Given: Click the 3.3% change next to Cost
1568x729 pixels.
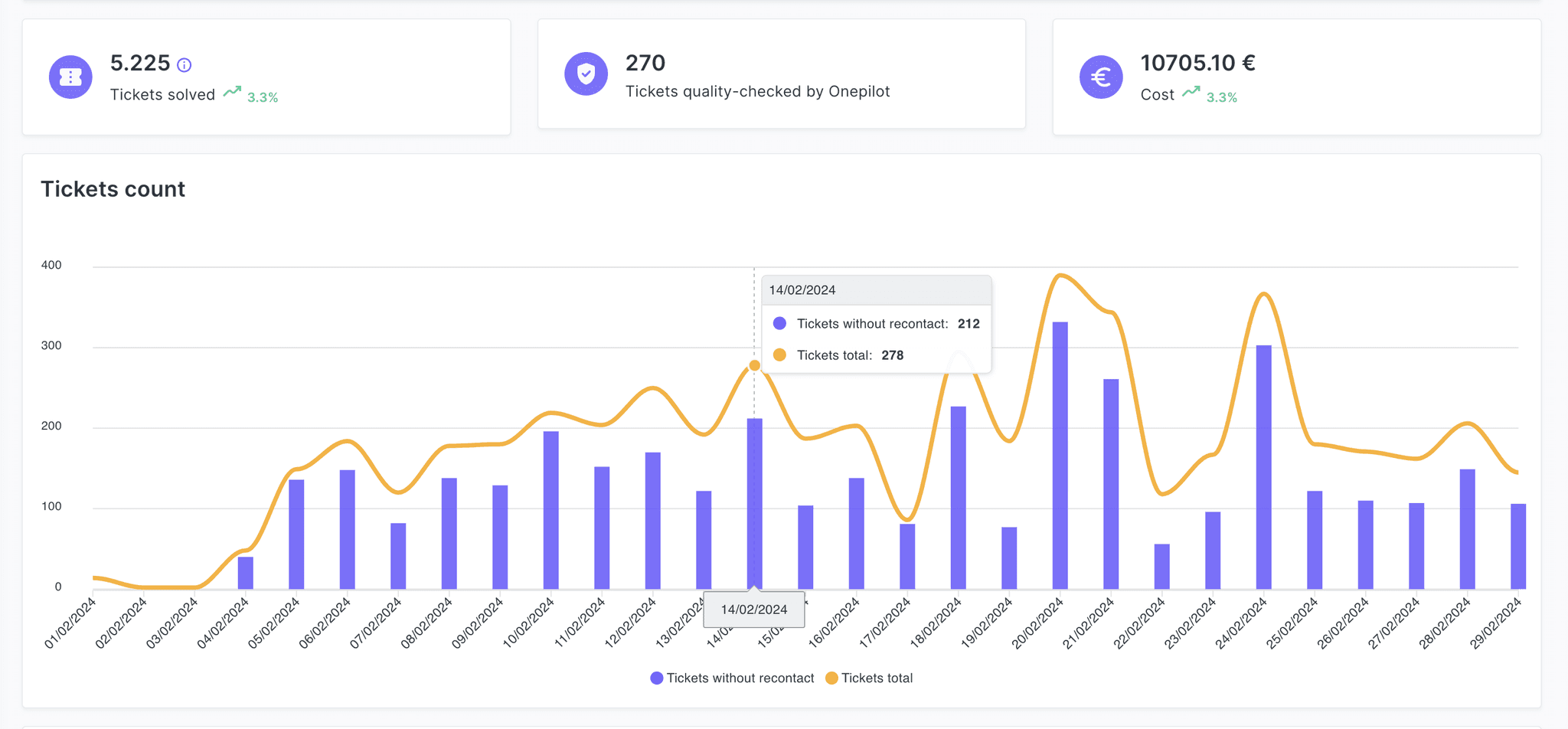Looking at the screenshot, I should [x=1222, y=97].
